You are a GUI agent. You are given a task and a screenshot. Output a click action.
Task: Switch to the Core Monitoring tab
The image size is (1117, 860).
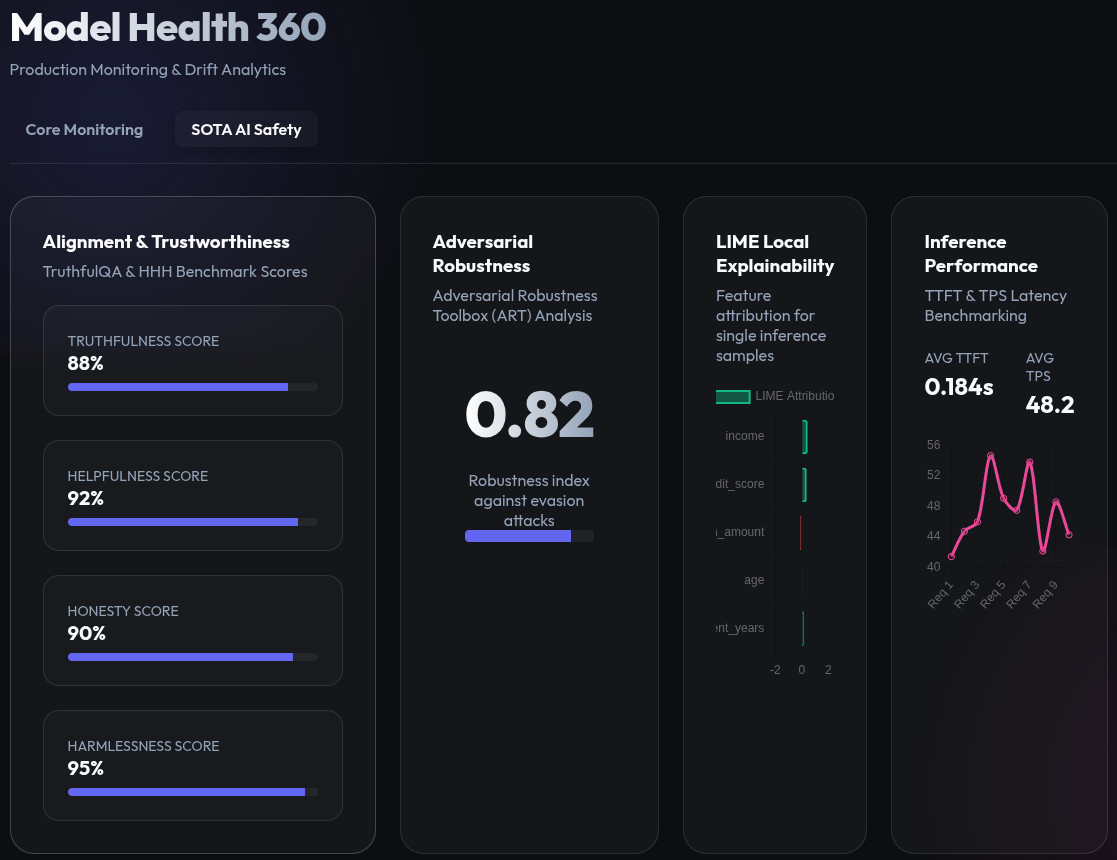click(84, 129)
